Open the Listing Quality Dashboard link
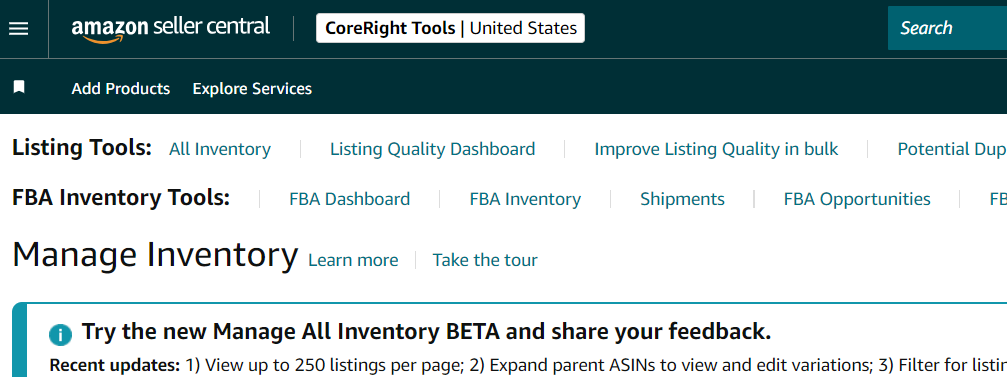The width and height of the screenshot is (1007, 377). [x=432, y=149]
